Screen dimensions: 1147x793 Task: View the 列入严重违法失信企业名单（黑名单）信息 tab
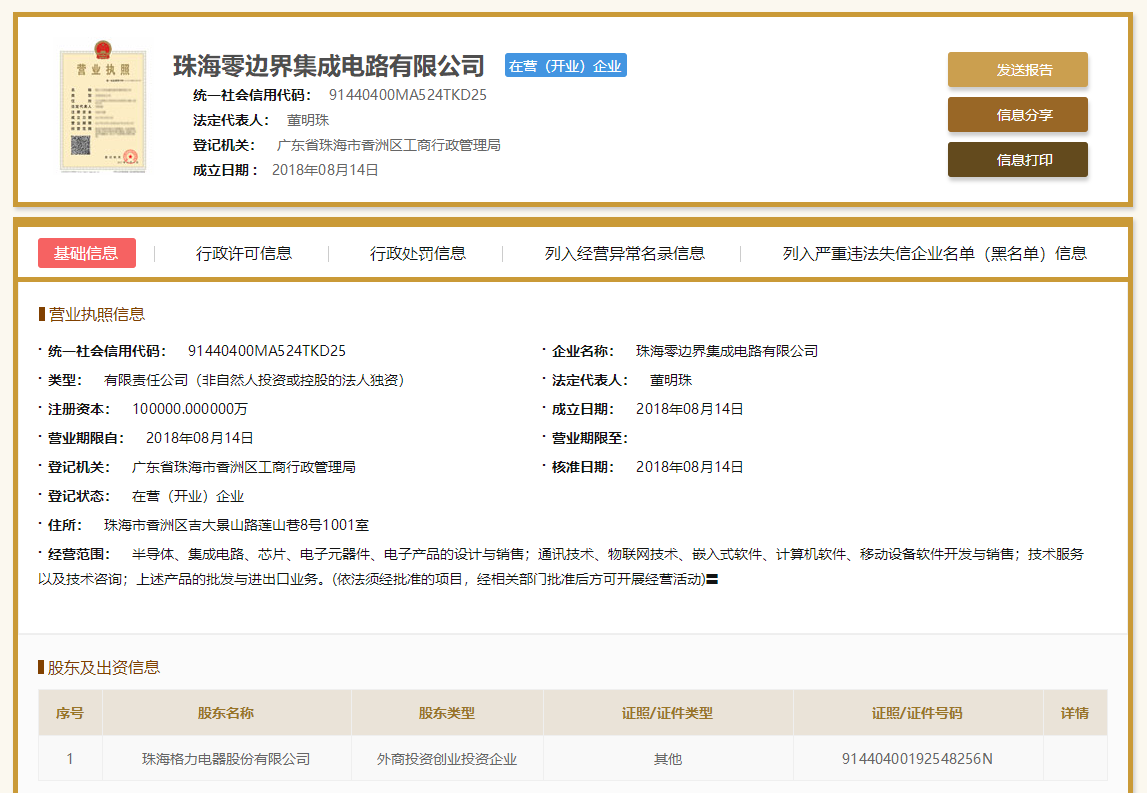click(x=934, y=253)
